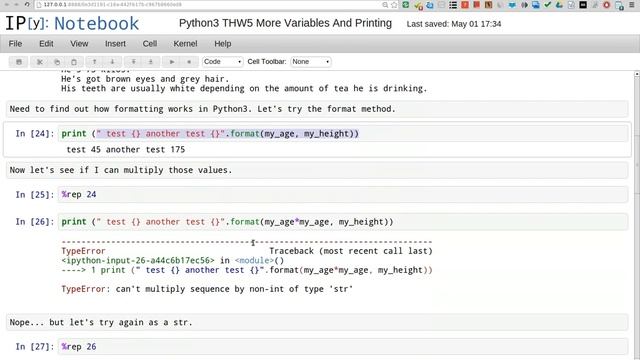Click the browser reload button
The height and width of the screenshot is (360, 640).
tap(27, 4)
